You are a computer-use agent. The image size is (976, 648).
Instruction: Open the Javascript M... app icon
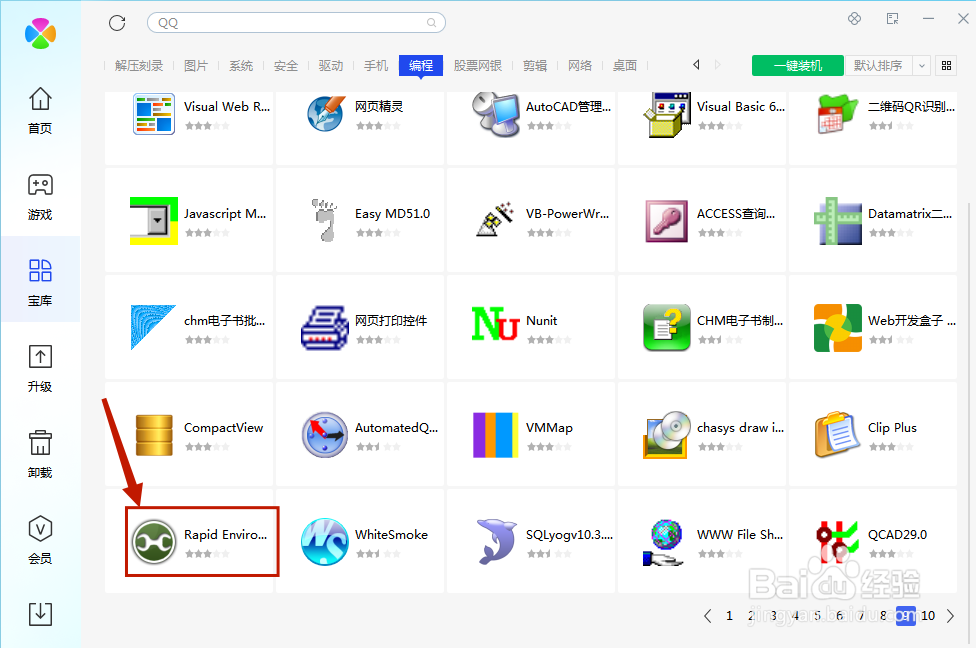pyautogui.click(x=154, y=221)
